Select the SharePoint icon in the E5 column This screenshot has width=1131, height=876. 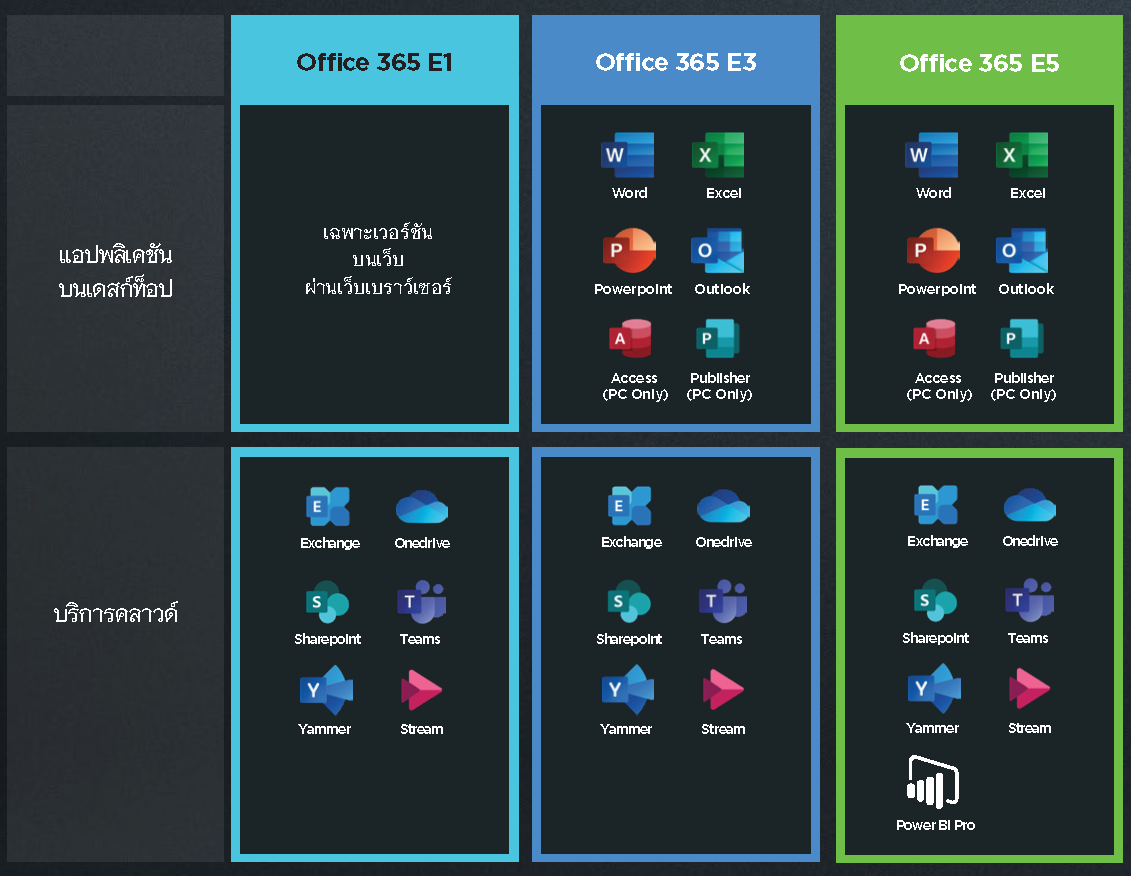pos(935,600)
